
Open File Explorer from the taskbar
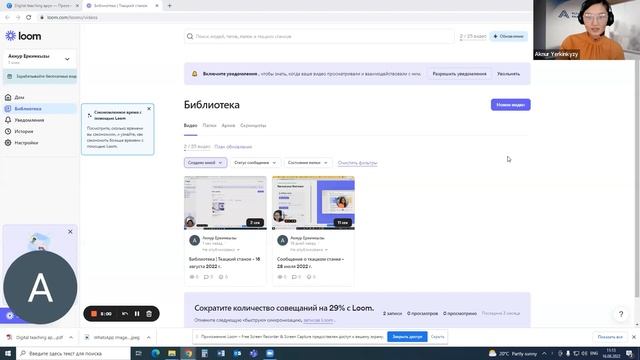(172, 353)
